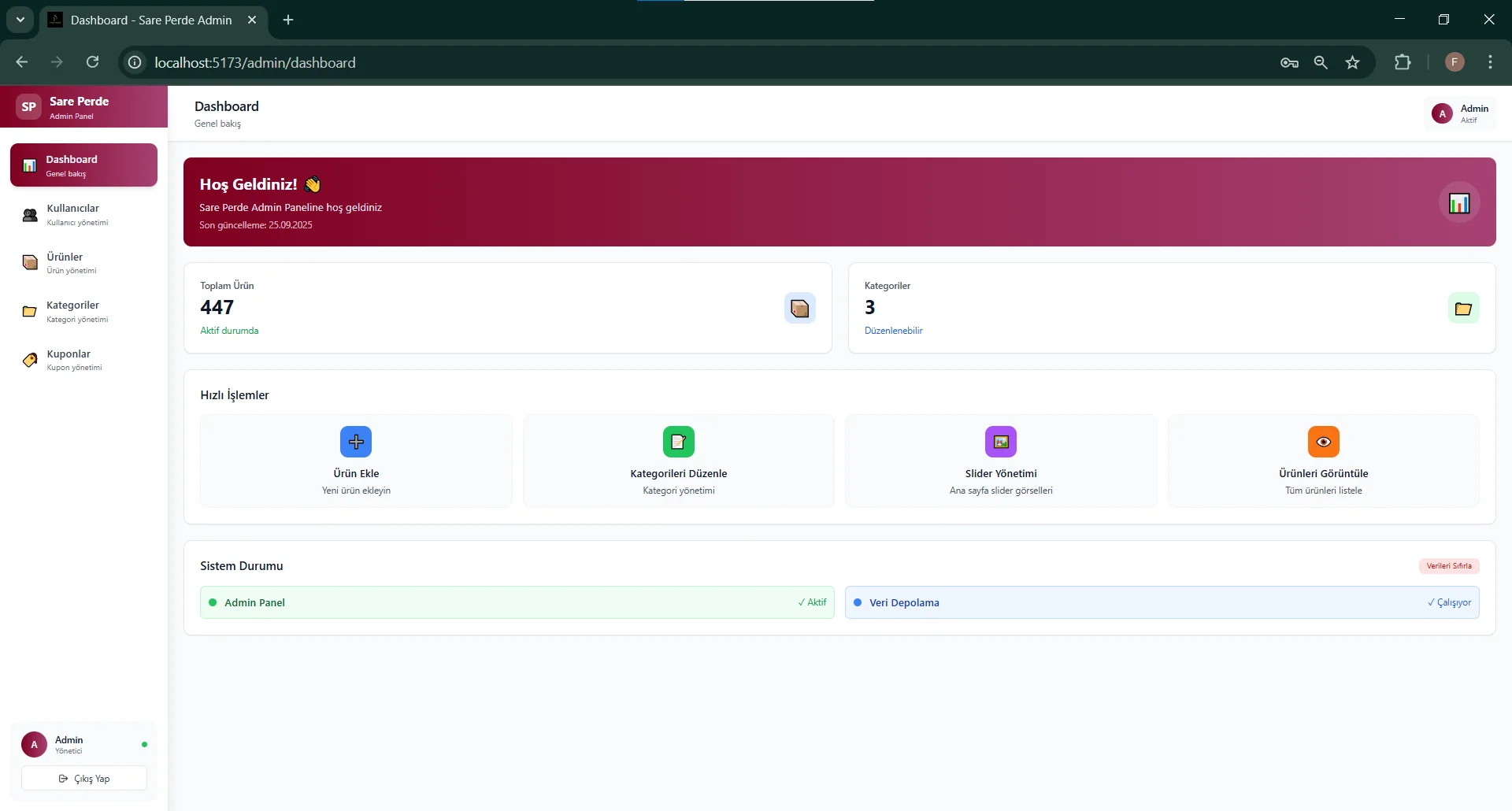
Task: Click the Admin Panel status row
Action: point(517,602)
